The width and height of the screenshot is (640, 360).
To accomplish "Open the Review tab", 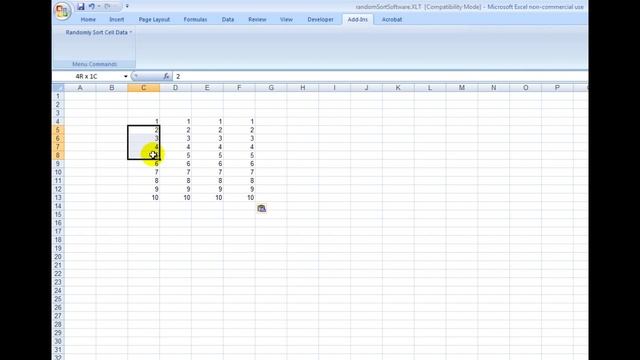I will (257, 20).
